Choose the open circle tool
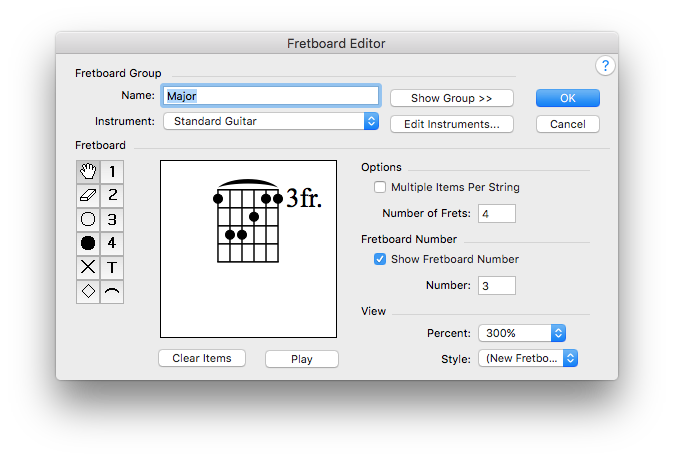This screenshot has width=674, height=460. [88, 219]
